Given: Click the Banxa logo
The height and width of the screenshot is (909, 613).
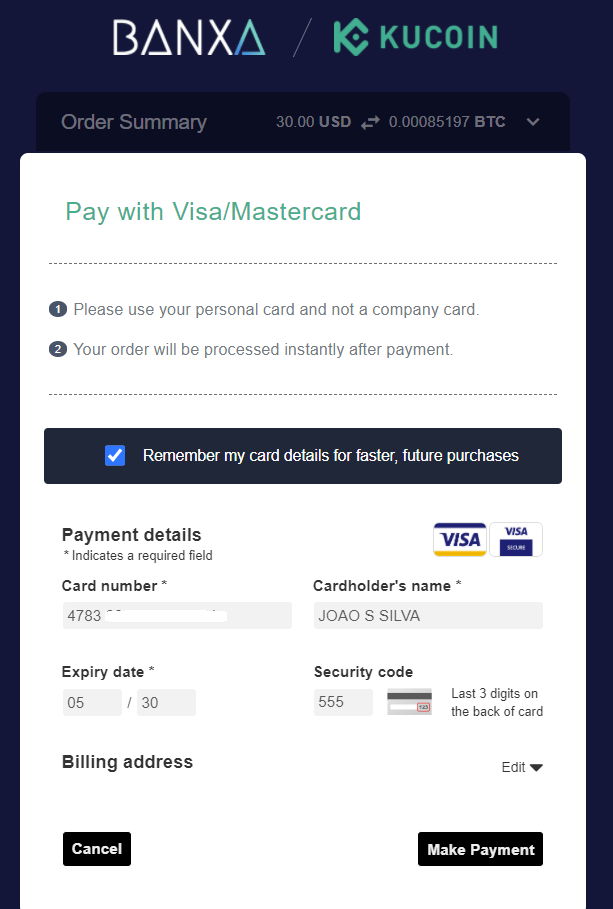Looking at the screenshot, I should point(189,37).
